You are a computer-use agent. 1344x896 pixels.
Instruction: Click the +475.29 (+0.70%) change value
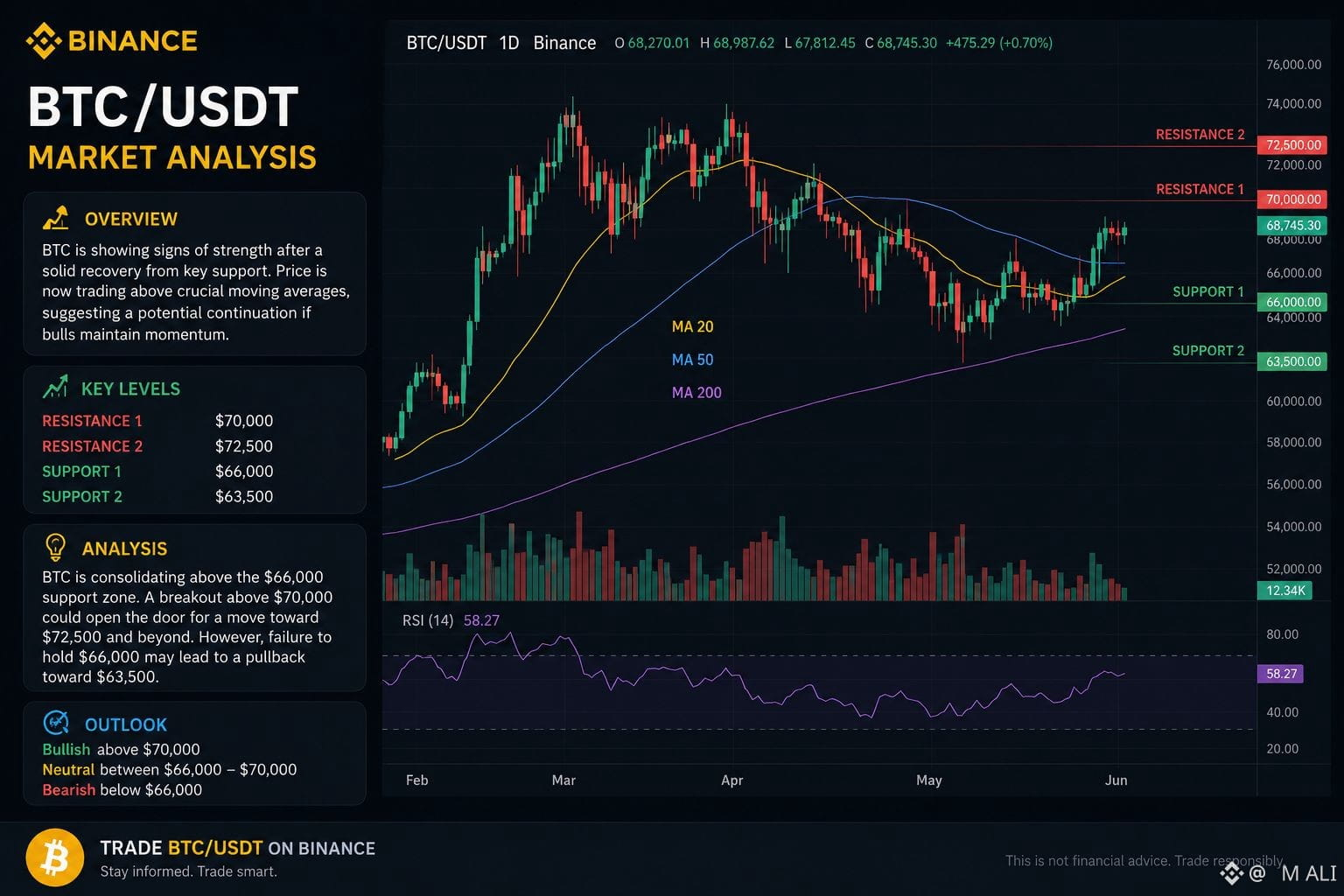999,43
